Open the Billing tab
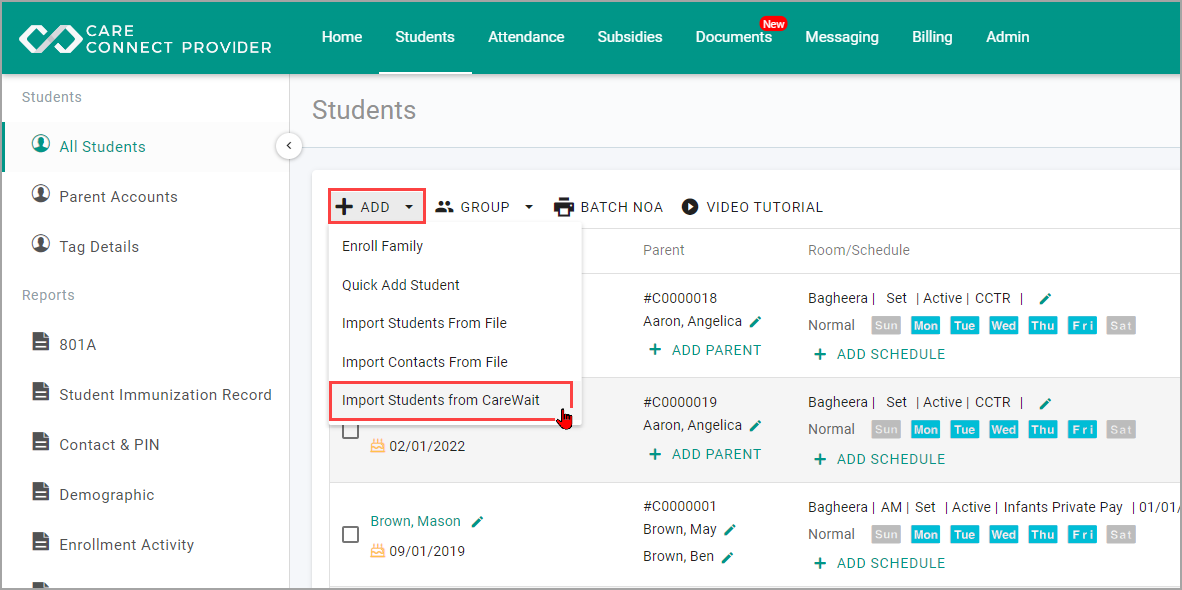 [x=932, y=37]
